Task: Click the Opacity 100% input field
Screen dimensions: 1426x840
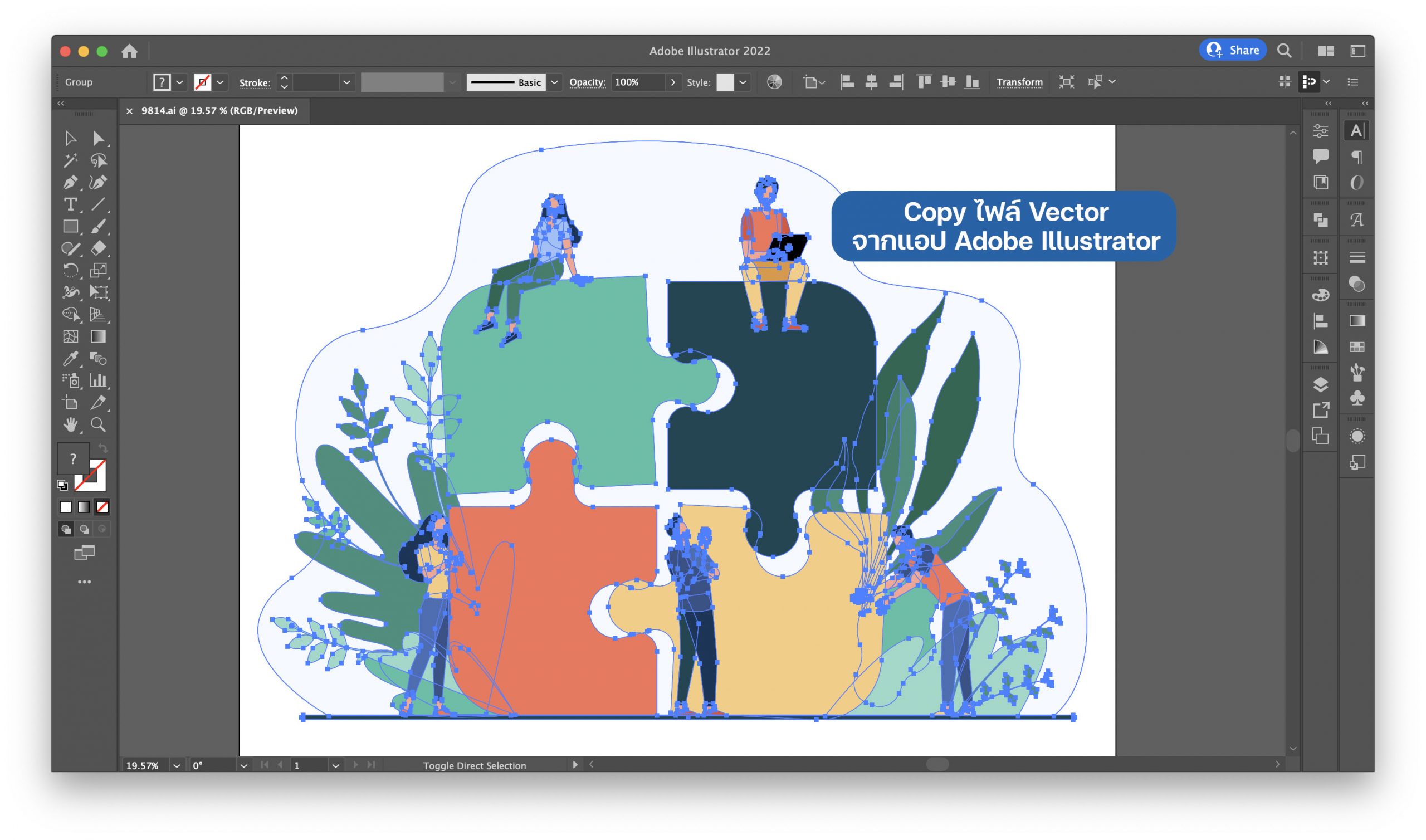Action: pyautogui.click(x=637, y=82)
